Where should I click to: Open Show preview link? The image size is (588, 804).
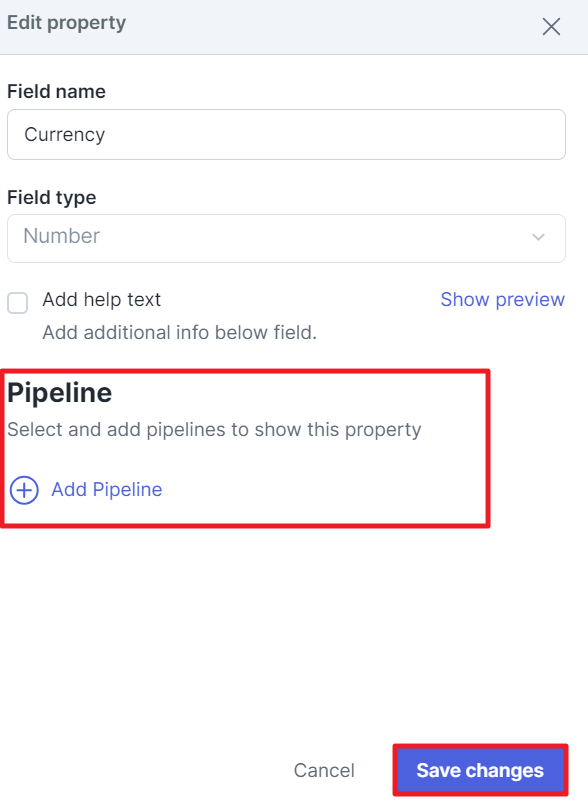(502, 299)
